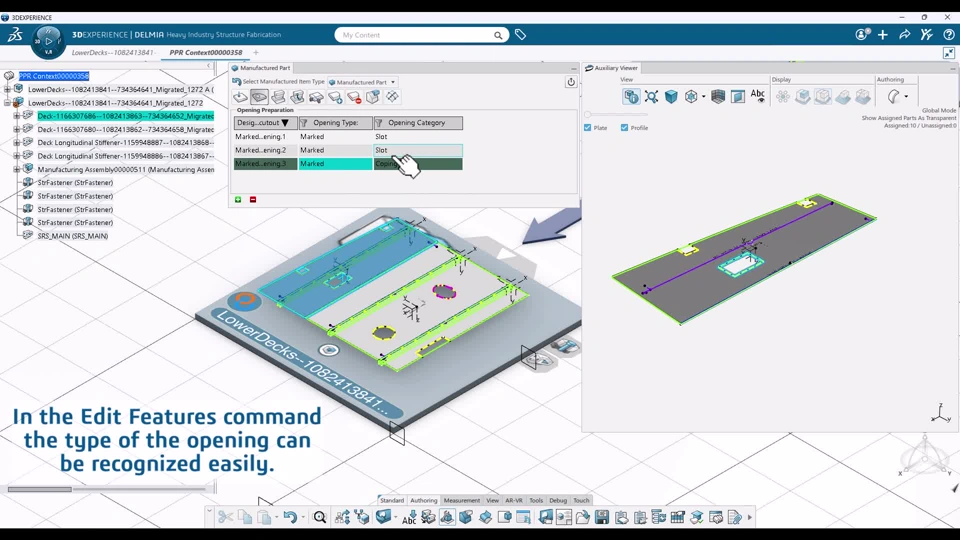Switch to the View tab
Viewport: 960px width, 540px height.
tap(492, 500)
